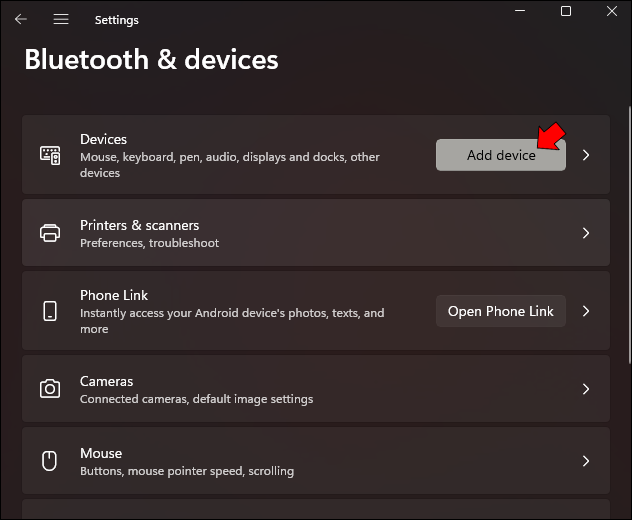Screen dimensions: 632x520
Task: Click the Mouse title text
Action: pos(101,453)
